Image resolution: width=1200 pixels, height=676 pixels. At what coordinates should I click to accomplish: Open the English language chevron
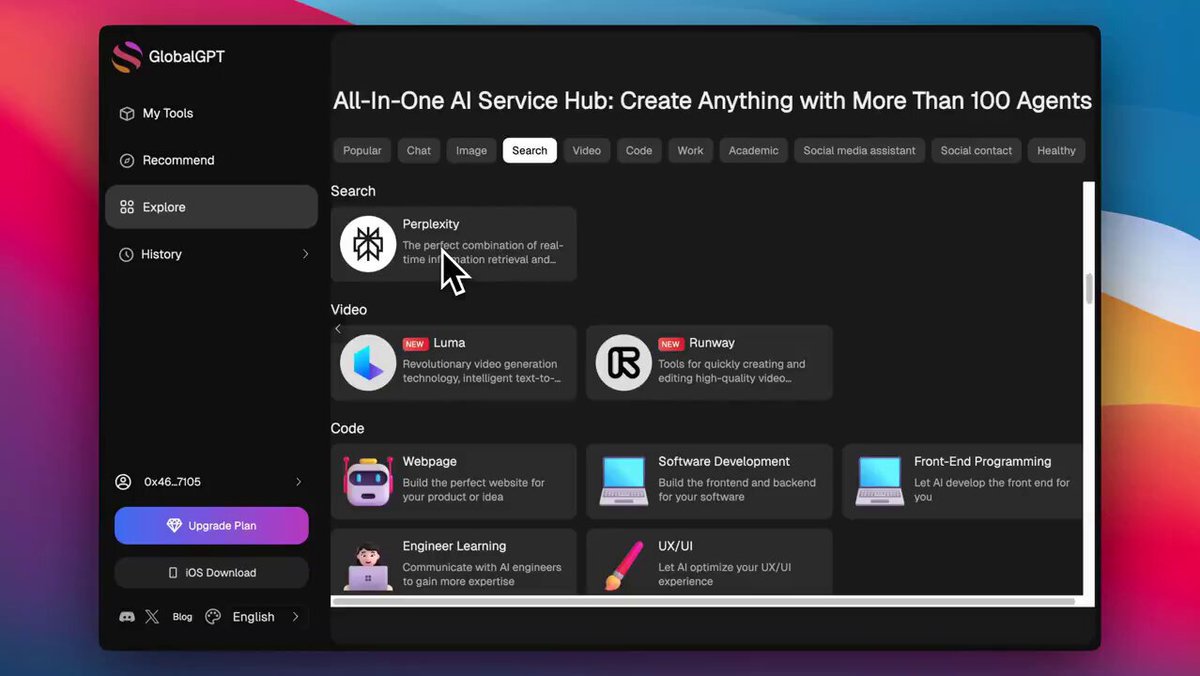pyautogui.click(x=295, y=617)
